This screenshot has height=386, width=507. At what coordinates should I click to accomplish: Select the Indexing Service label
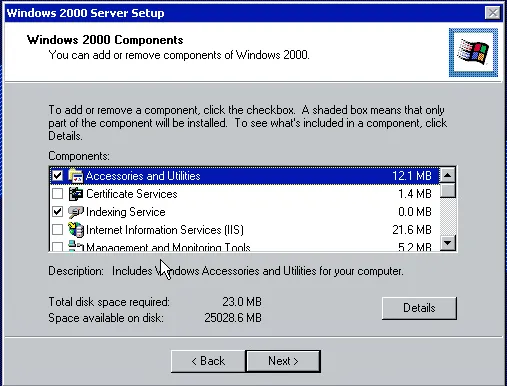(126, 212)
